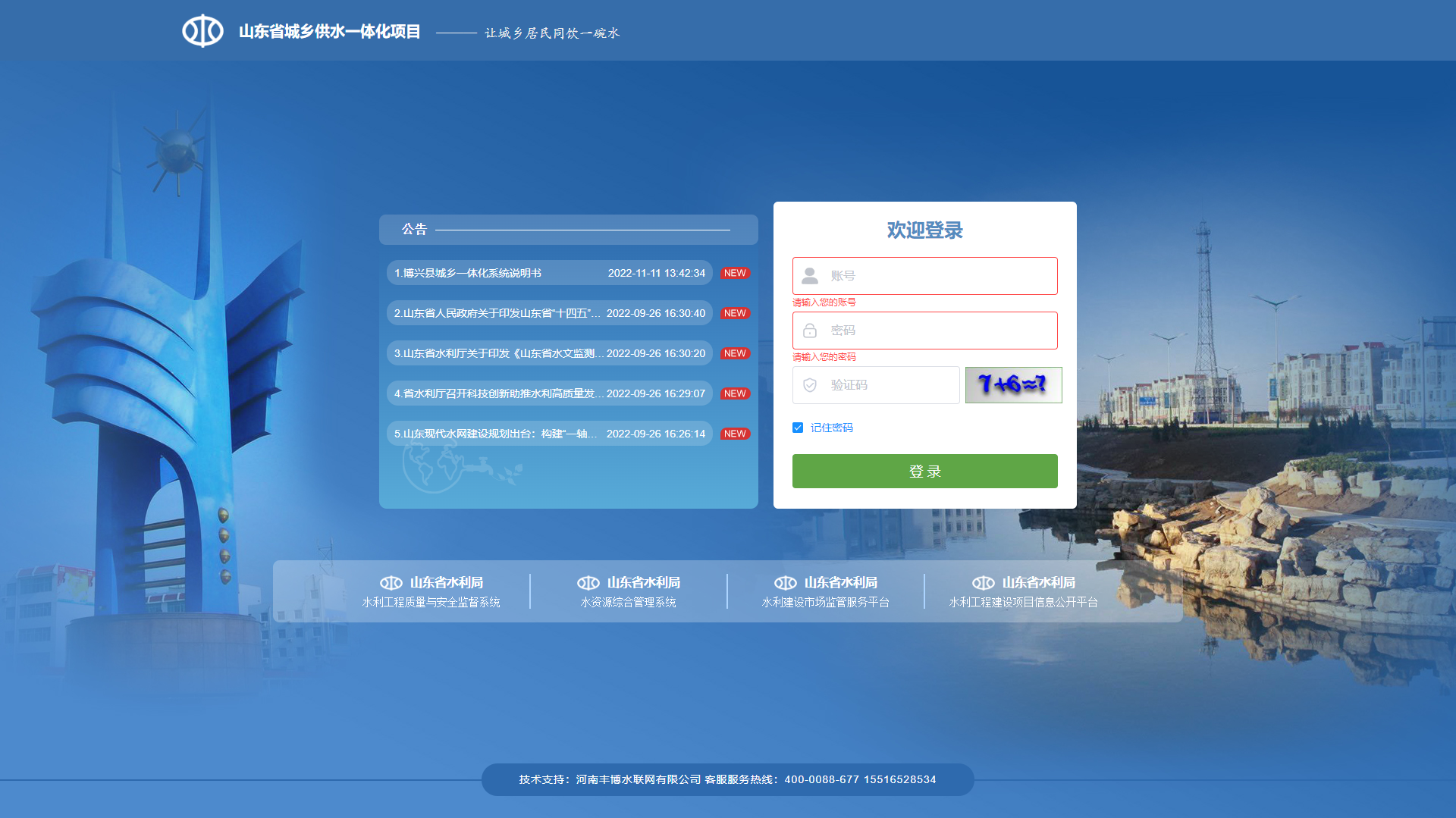
Task: Click the 山东省水利局 logo above 水利工程质量与安全监督系统
Action: pos(391,582)
